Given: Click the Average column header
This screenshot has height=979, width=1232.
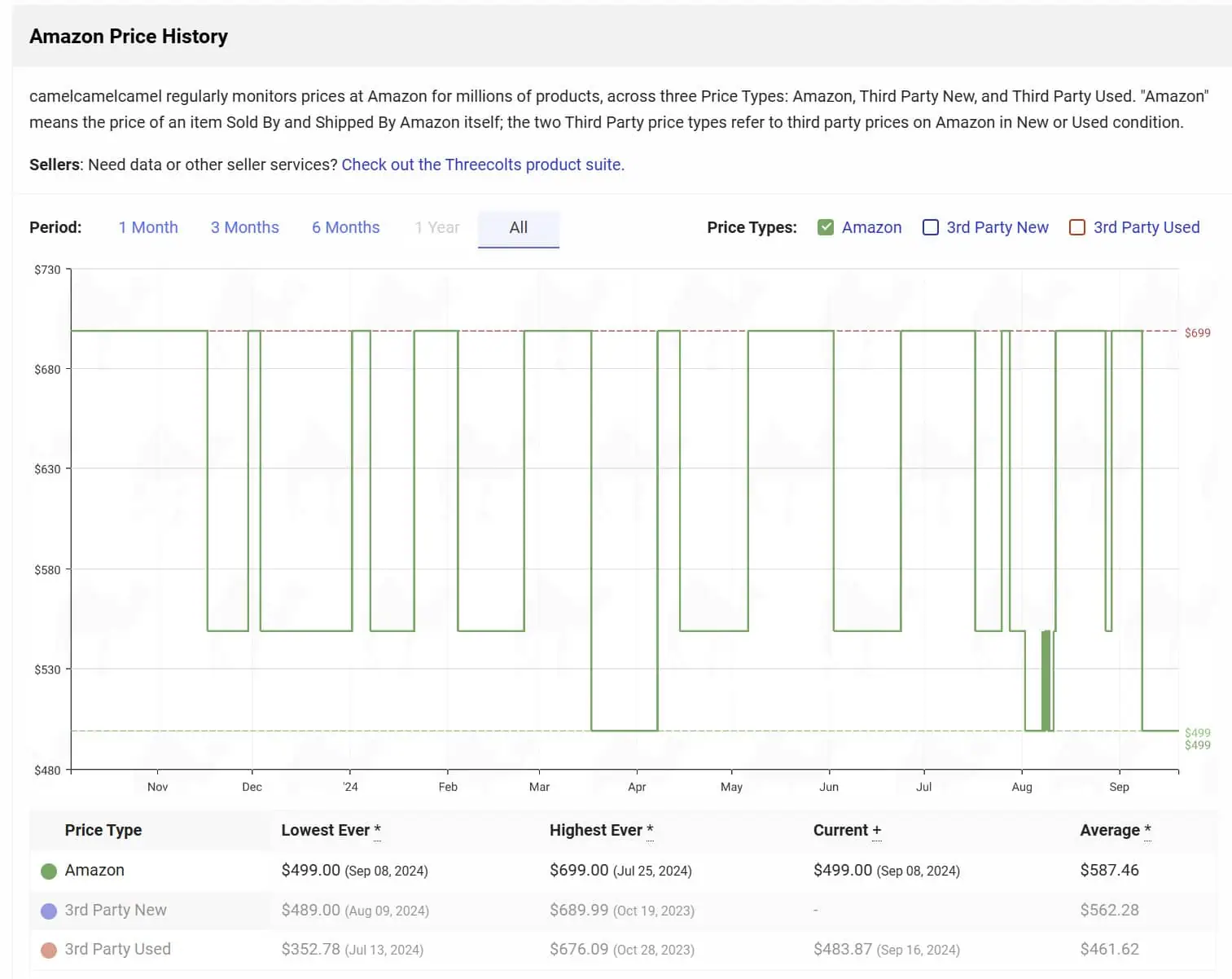Looking at the screenshot, I should (1115, 830).
